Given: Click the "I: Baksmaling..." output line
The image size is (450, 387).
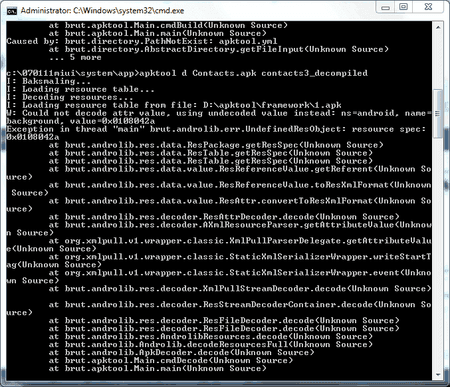Looking at the screenshot, I should (48, 81).
